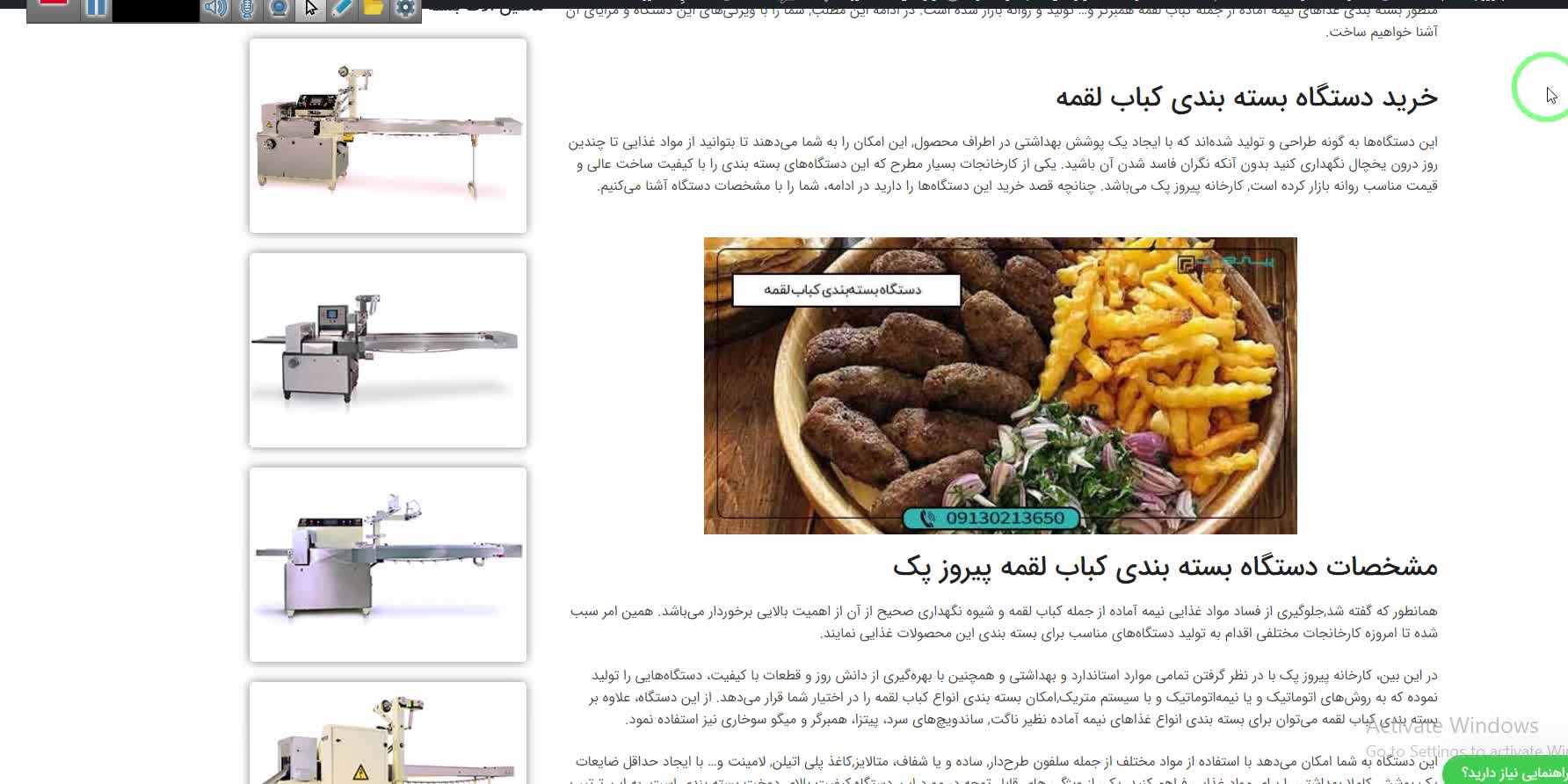Toggle the microphone recording icon
This screenshot has height=784, width=1568.
click(247, 9)
